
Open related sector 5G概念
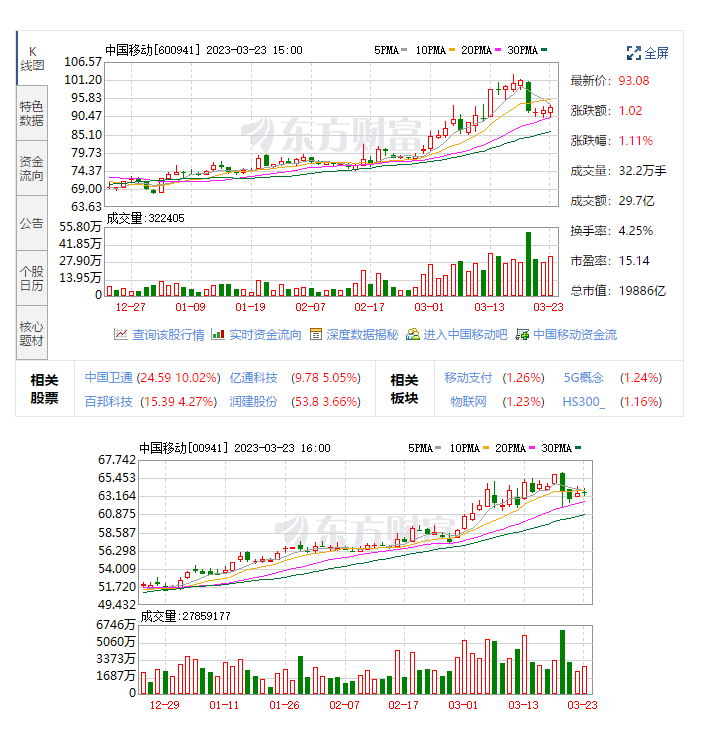coord(584,378)
